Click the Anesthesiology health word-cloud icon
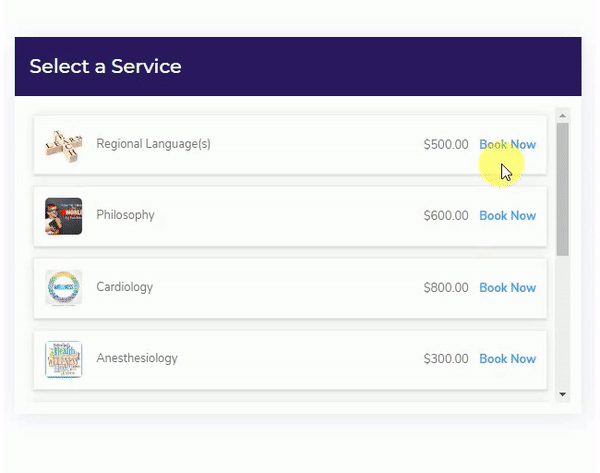This screenshot has width=600, height=473. (x=64, y=359)
